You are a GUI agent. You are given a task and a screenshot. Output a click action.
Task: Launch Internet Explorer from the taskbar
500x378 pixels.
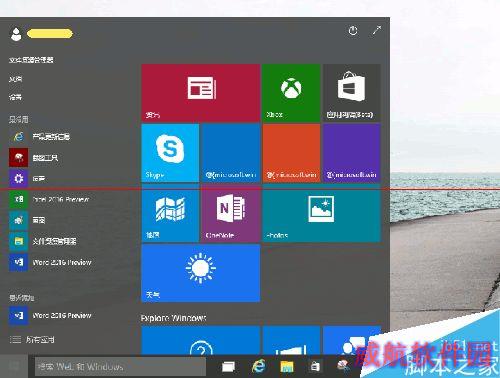point(259,366)
